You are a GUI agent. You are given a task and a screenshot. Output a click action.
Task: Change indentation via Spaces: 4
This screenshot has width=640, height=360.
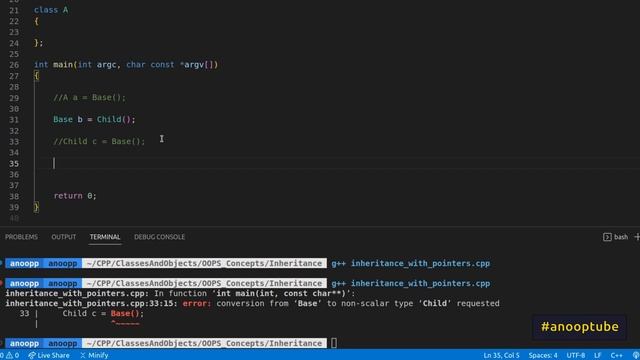(x=543, y=355)
